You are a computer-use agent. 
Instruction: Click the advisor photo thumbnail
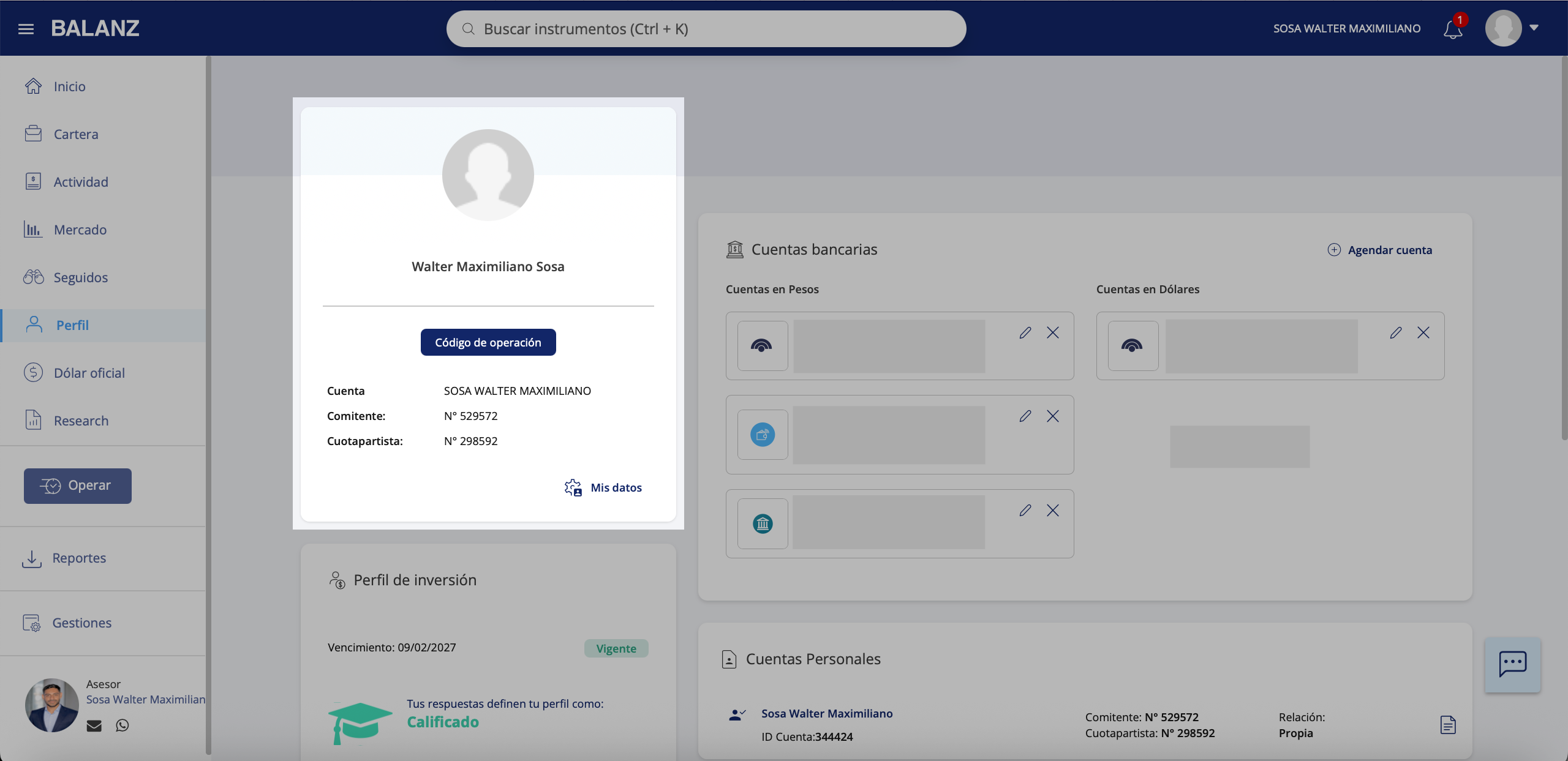tap(52, 705)
